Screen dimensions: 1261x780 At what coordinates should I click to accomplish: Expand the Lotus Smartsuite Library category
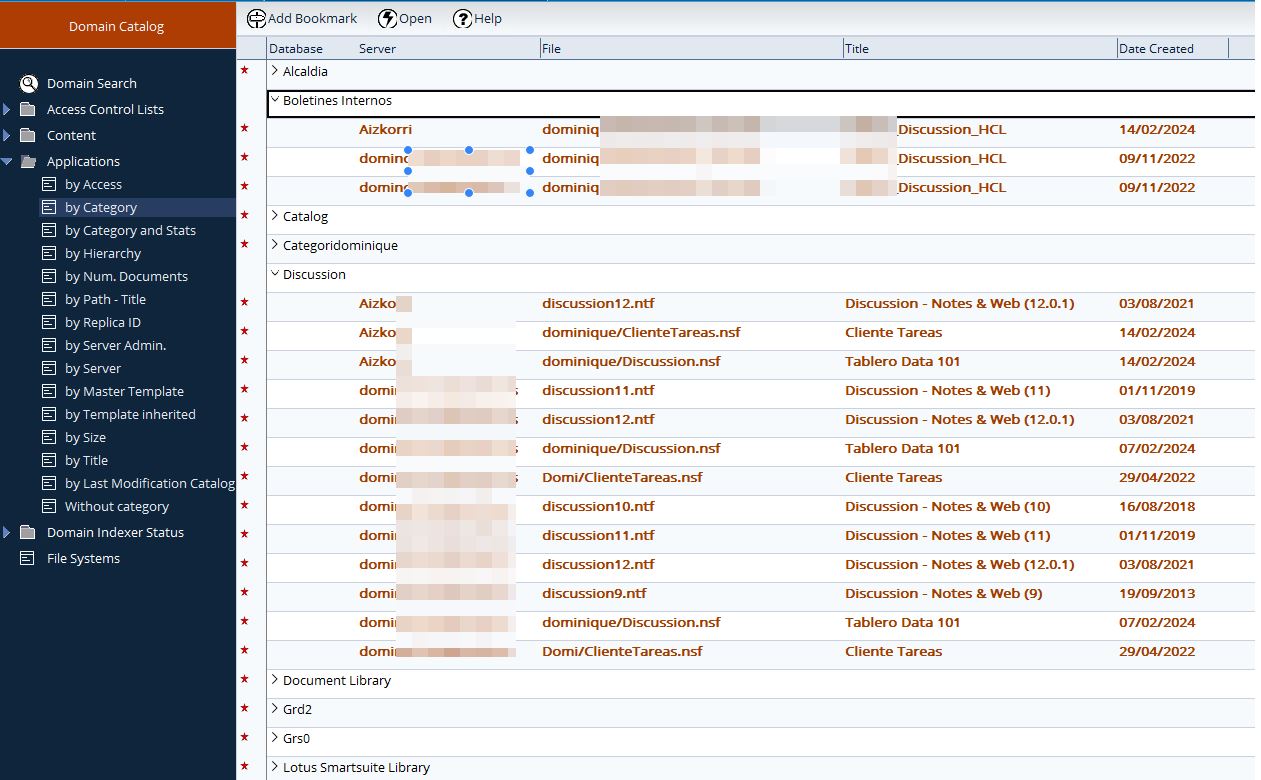pyautogui.click(x=275, y=767)
